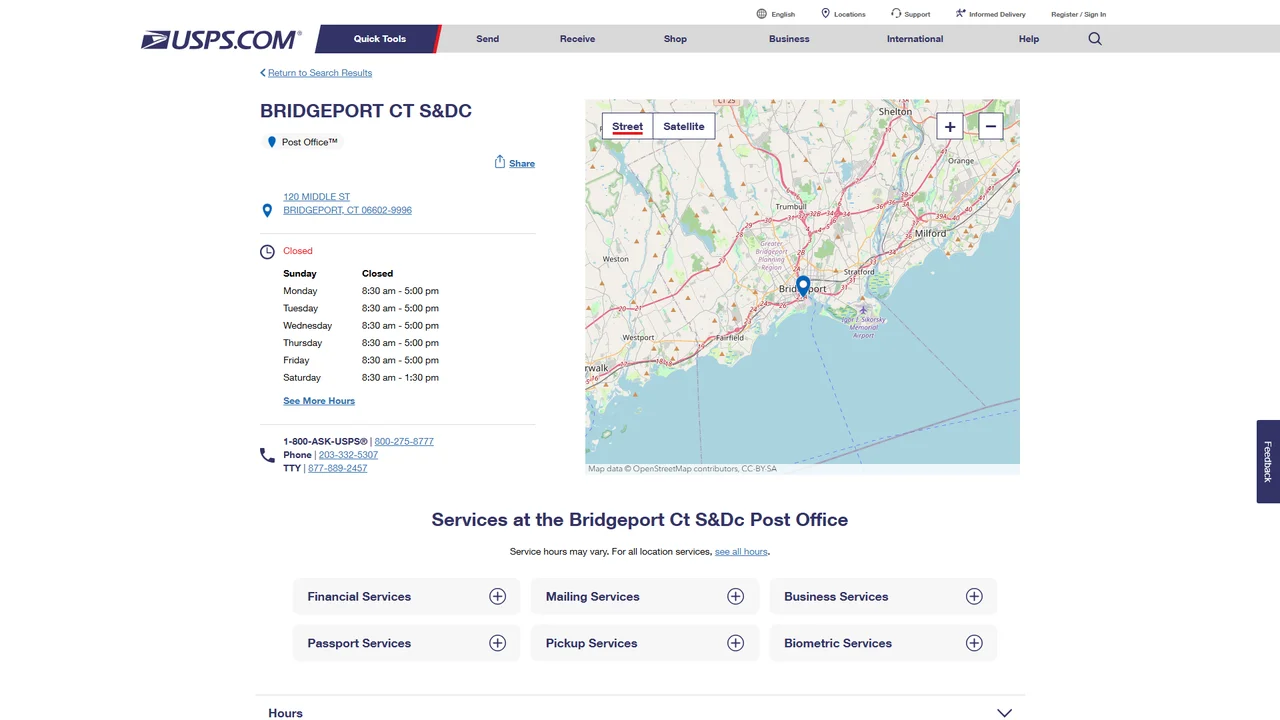Open the Shop menu
This screenshot has width=1280, height=720.
[x=675, y=39]
